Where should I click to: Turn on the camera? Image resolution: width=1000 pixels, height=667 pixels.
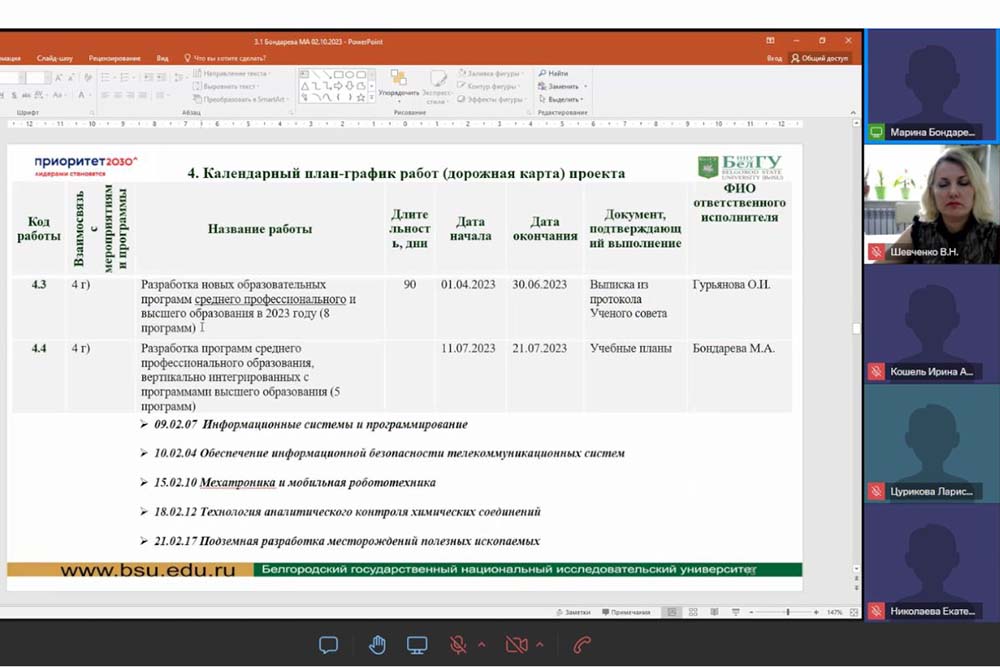coord(516,645)
